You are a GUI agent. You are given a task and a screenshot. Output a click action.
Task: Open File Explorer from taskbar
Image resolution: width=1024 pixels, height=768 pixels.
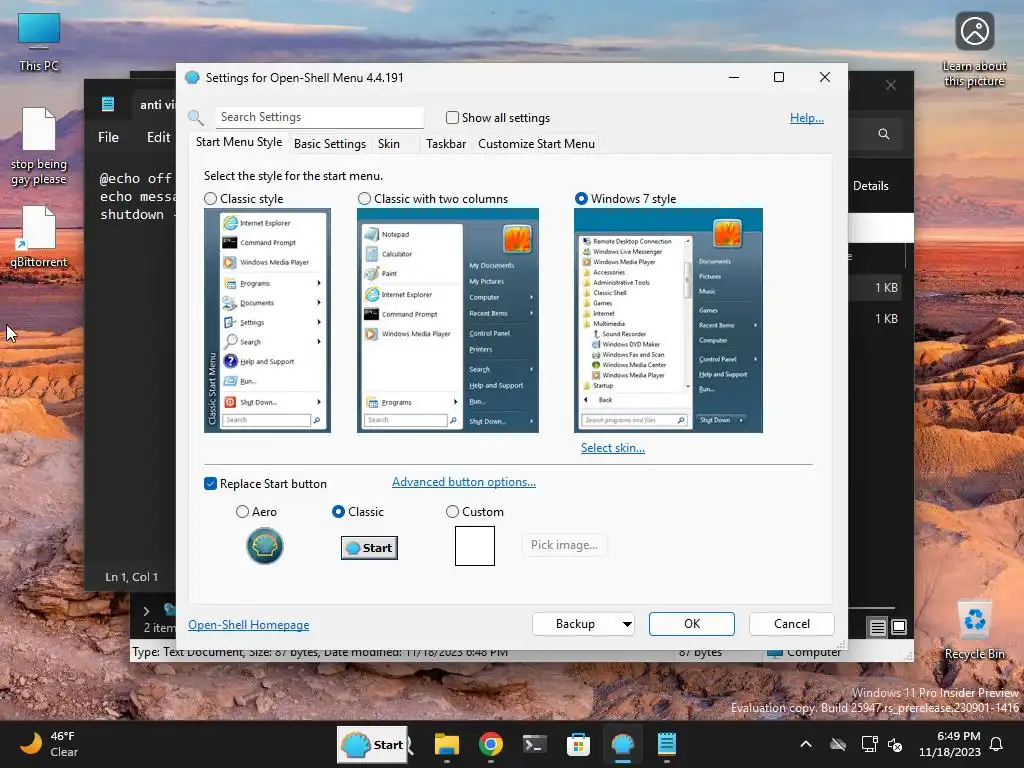coord(447,744)
